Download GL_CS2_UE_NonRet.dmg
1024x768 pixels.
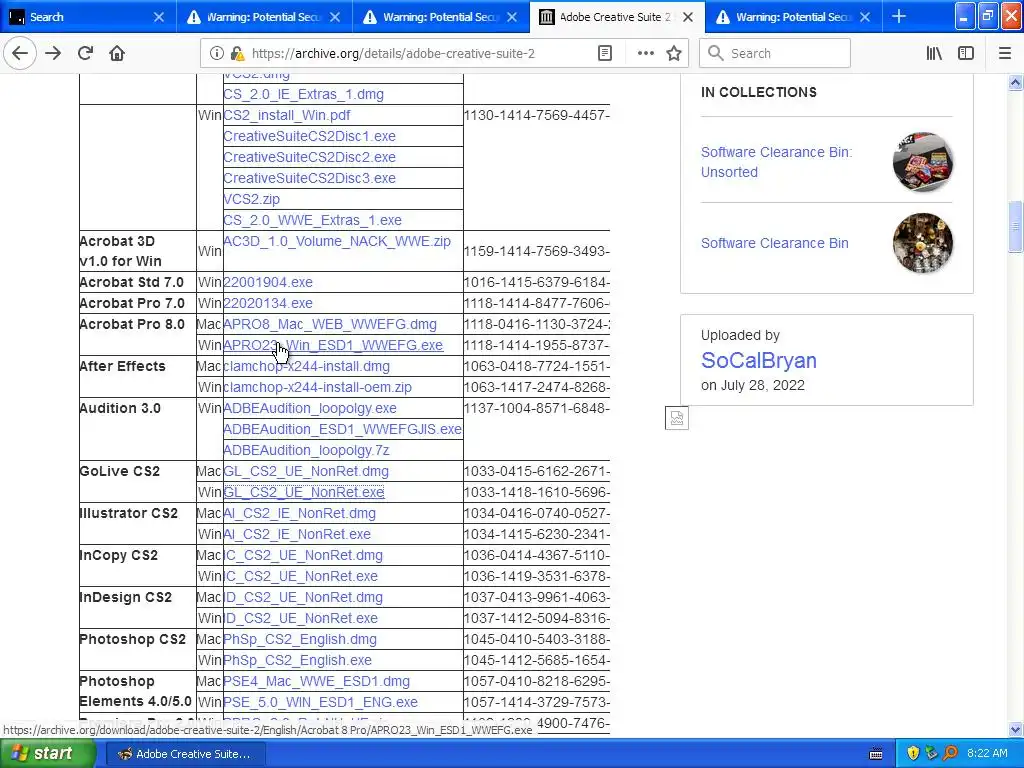pyautogui.click(x=306, y=471)
